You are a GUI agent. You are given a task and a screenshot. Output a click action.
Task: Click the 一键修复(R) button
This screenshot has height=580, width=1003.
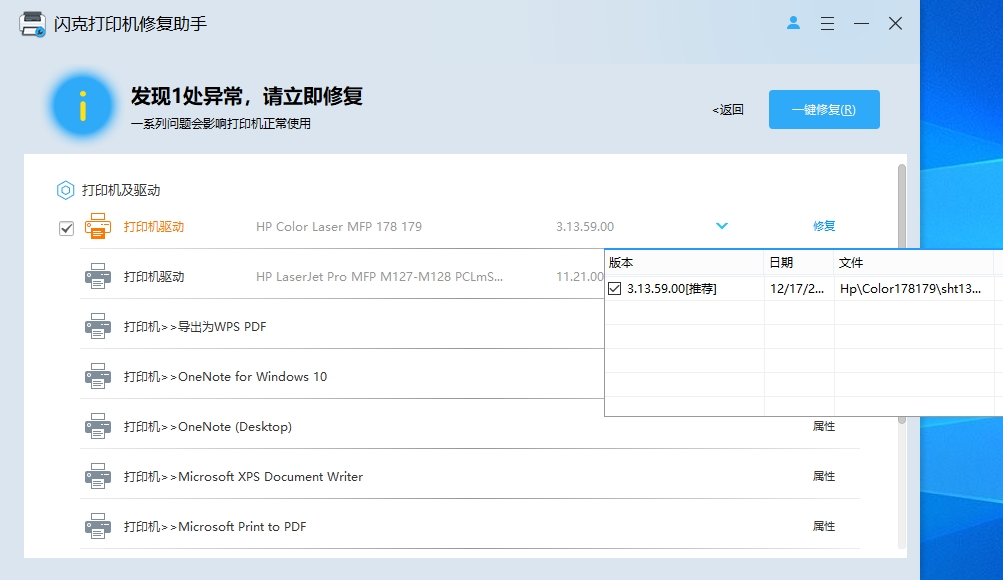coord(824,109)
